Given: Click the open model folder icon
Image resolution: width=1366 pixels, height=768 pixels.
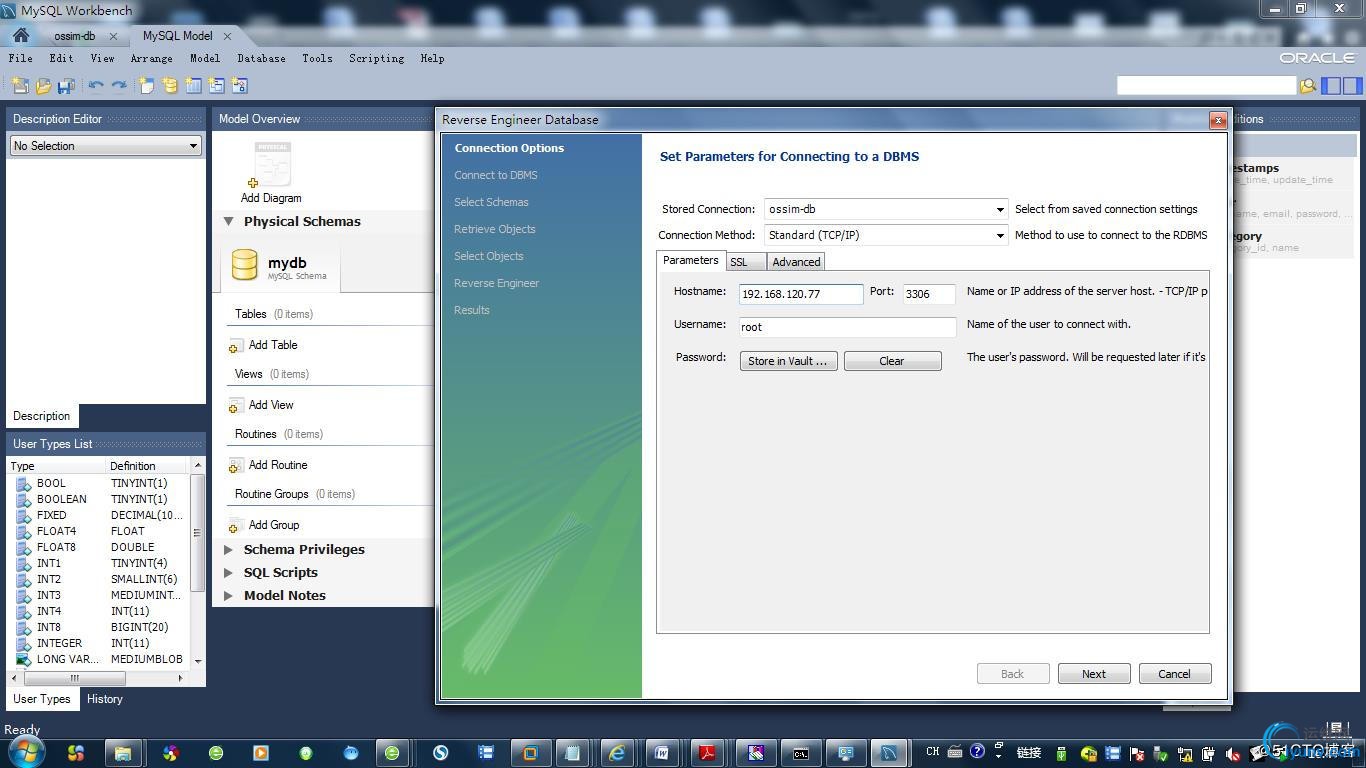Looking at the screenshot, I should 43,86.
